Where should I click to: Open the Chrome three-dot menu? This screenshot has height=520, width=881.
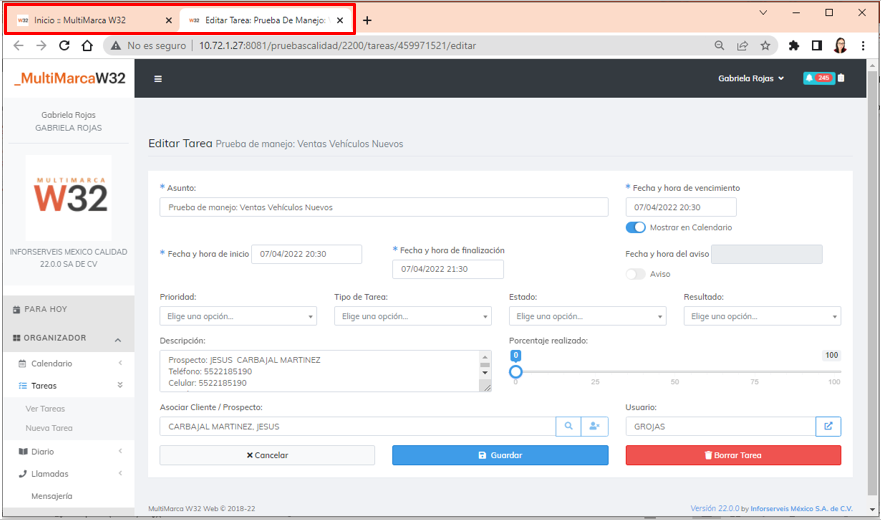(863, 46)
